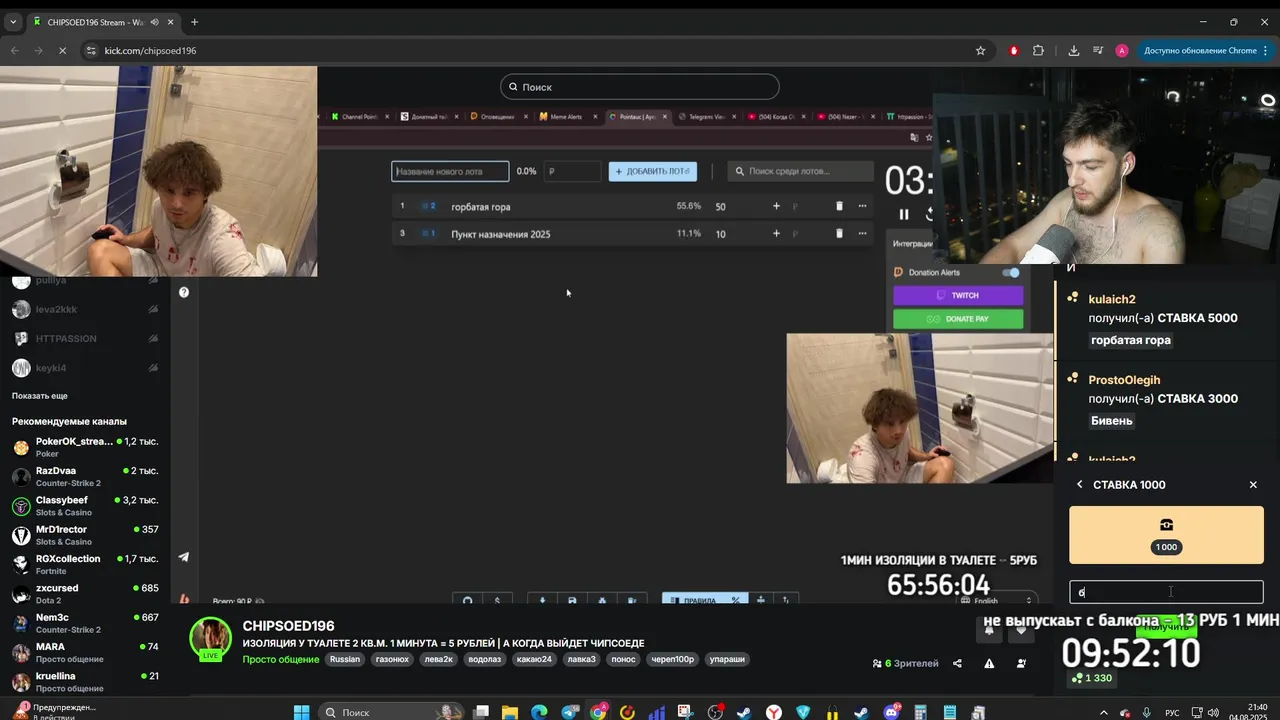The width and height of the screenshot is (1280, 720).
Task: Focus the Kick Поиск search field
Action: pyautogui.click(x=639, y=87)
